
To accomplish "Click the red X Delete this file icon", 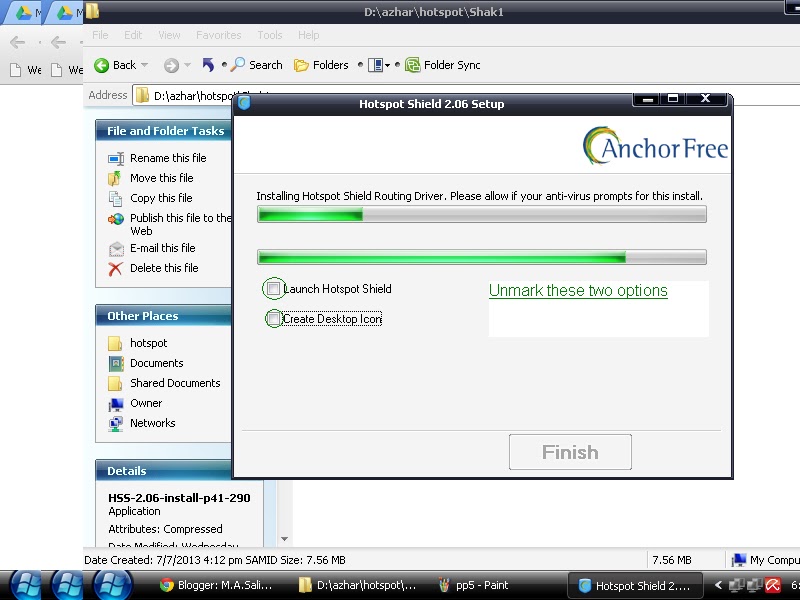I will (x=115, y=268).
